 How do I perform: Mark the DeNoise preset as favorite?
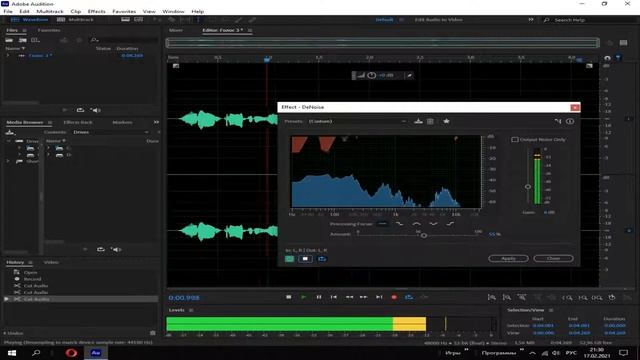(x=446, y=121)
